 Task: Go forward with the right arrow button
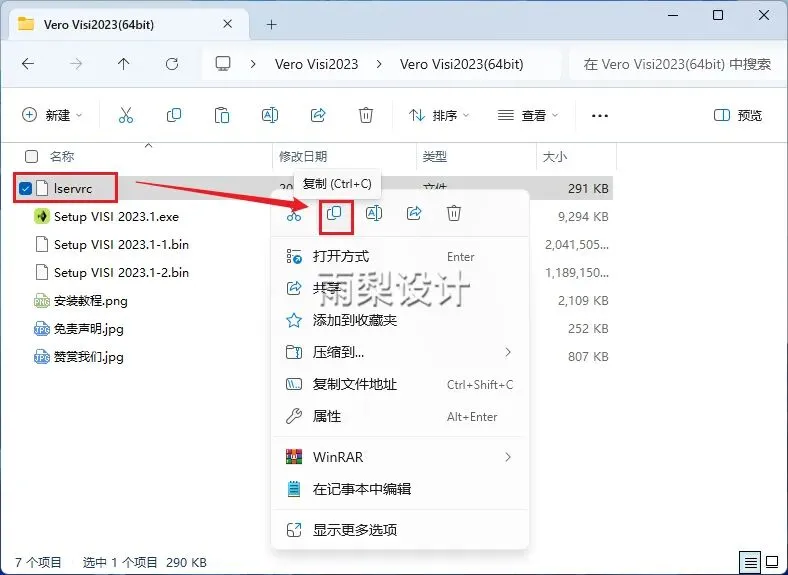[76, 64]
